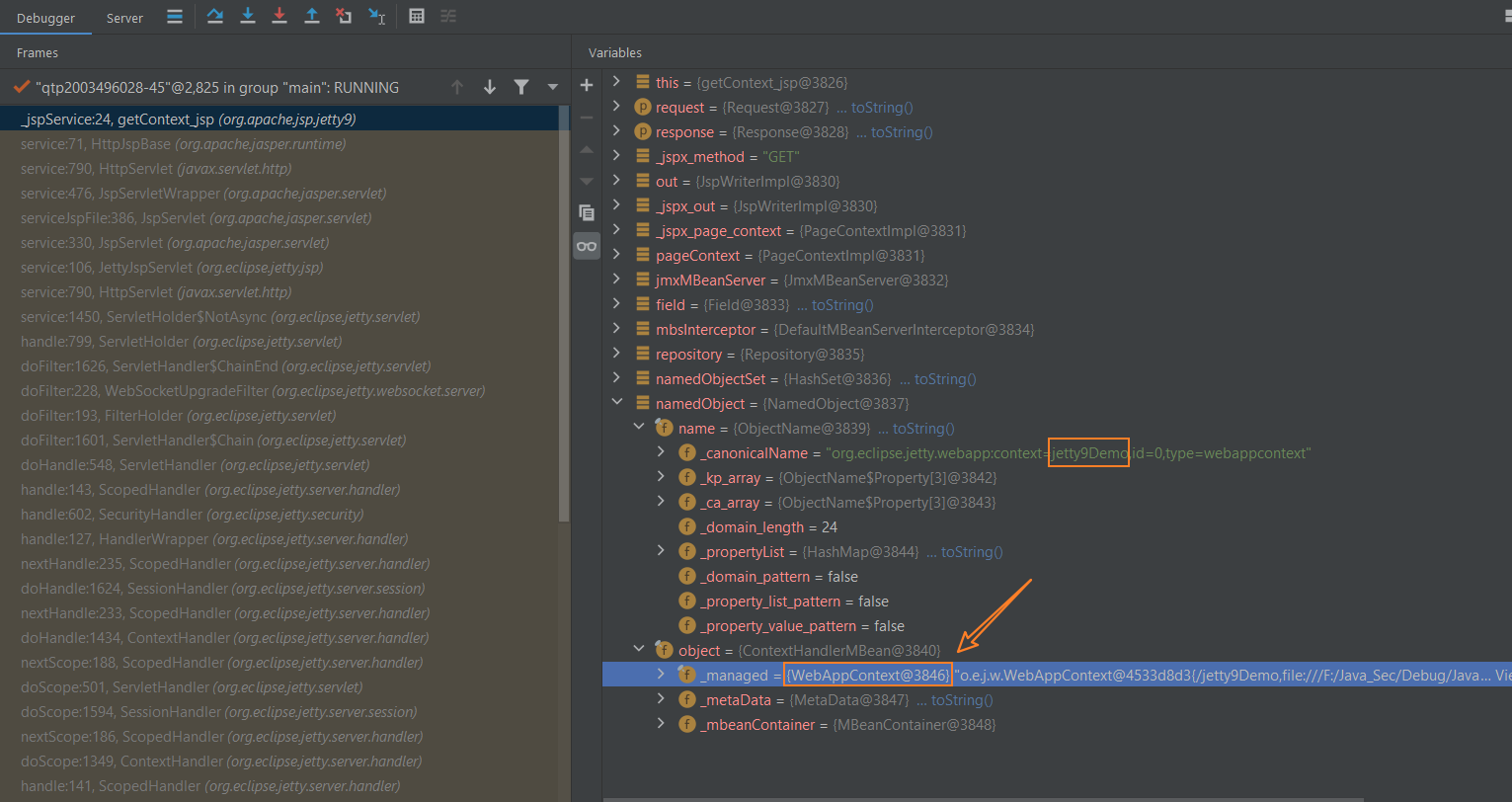Click the Run to Cursor icon
The height and width of the screenshot is (802, 1512).
coord(376,16)
